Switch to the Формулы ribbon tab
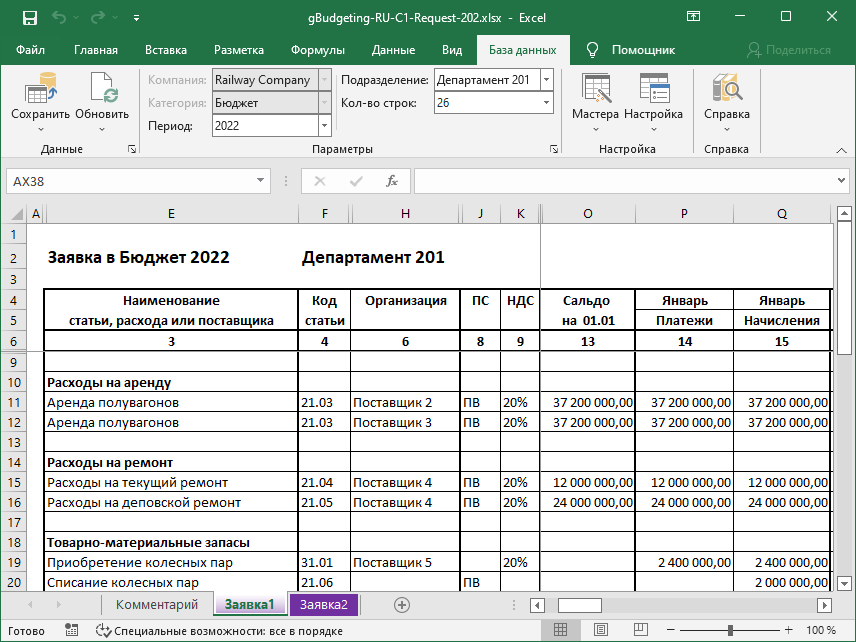Viewport: 856px width, 642px height. [318, 50]
